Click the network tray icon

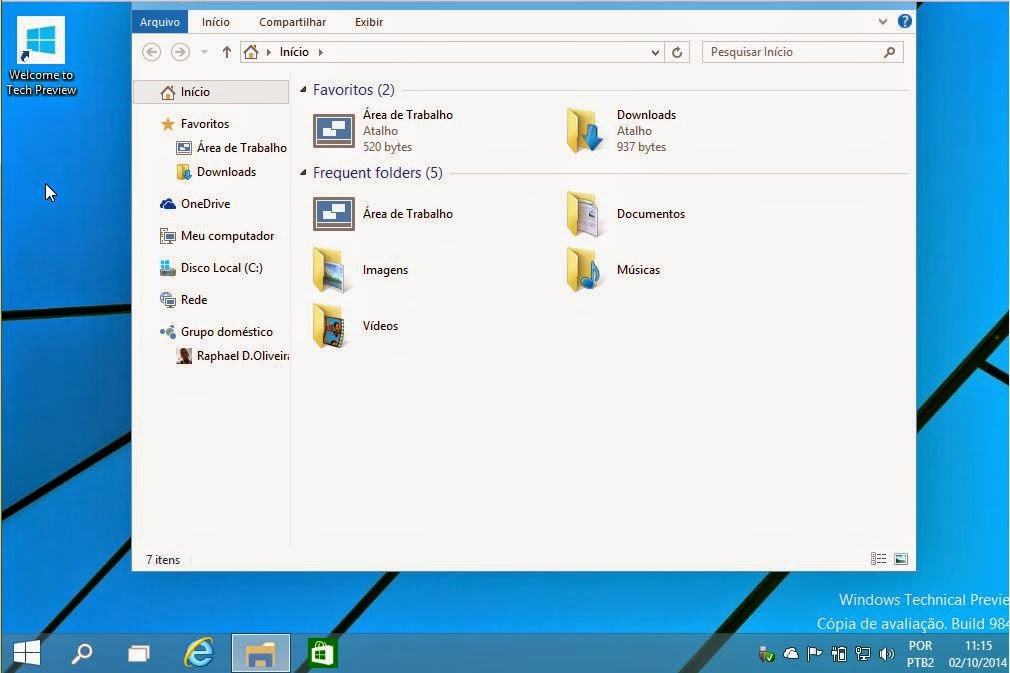tap(862, 654)
